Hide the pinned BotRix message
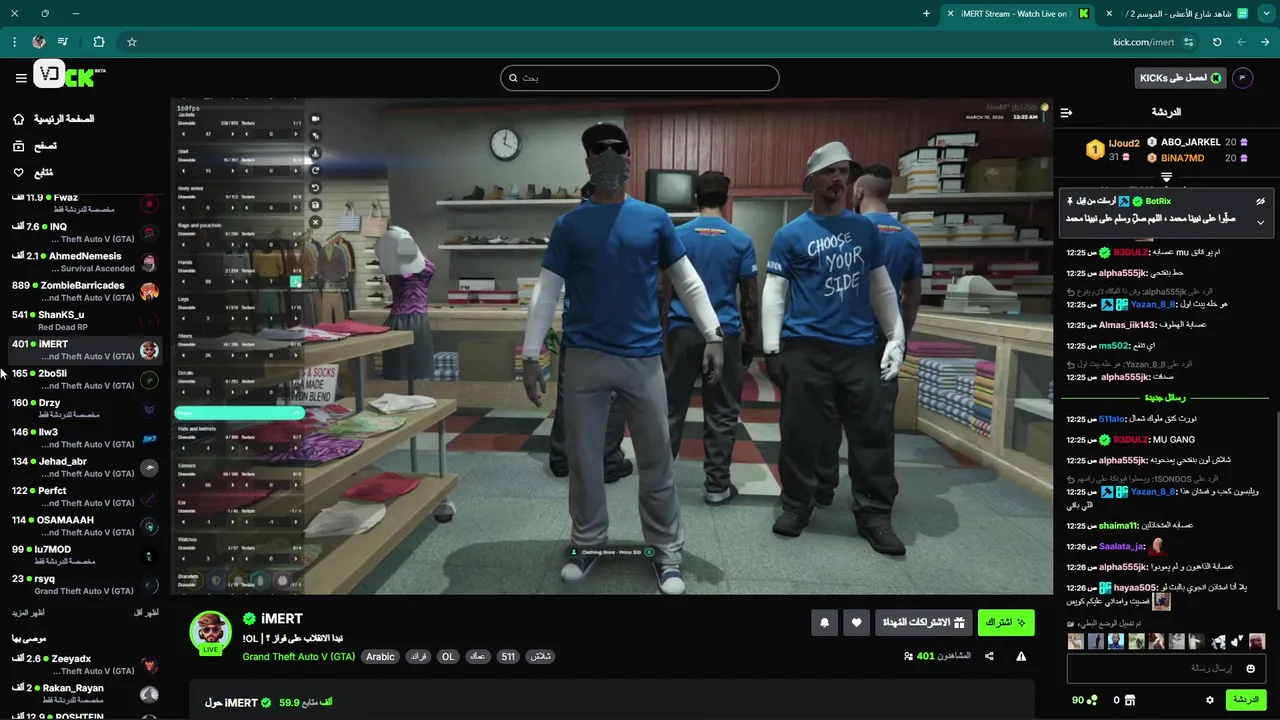Image resolution: width=1280 pixels, height=720 pixels. 1261,201
